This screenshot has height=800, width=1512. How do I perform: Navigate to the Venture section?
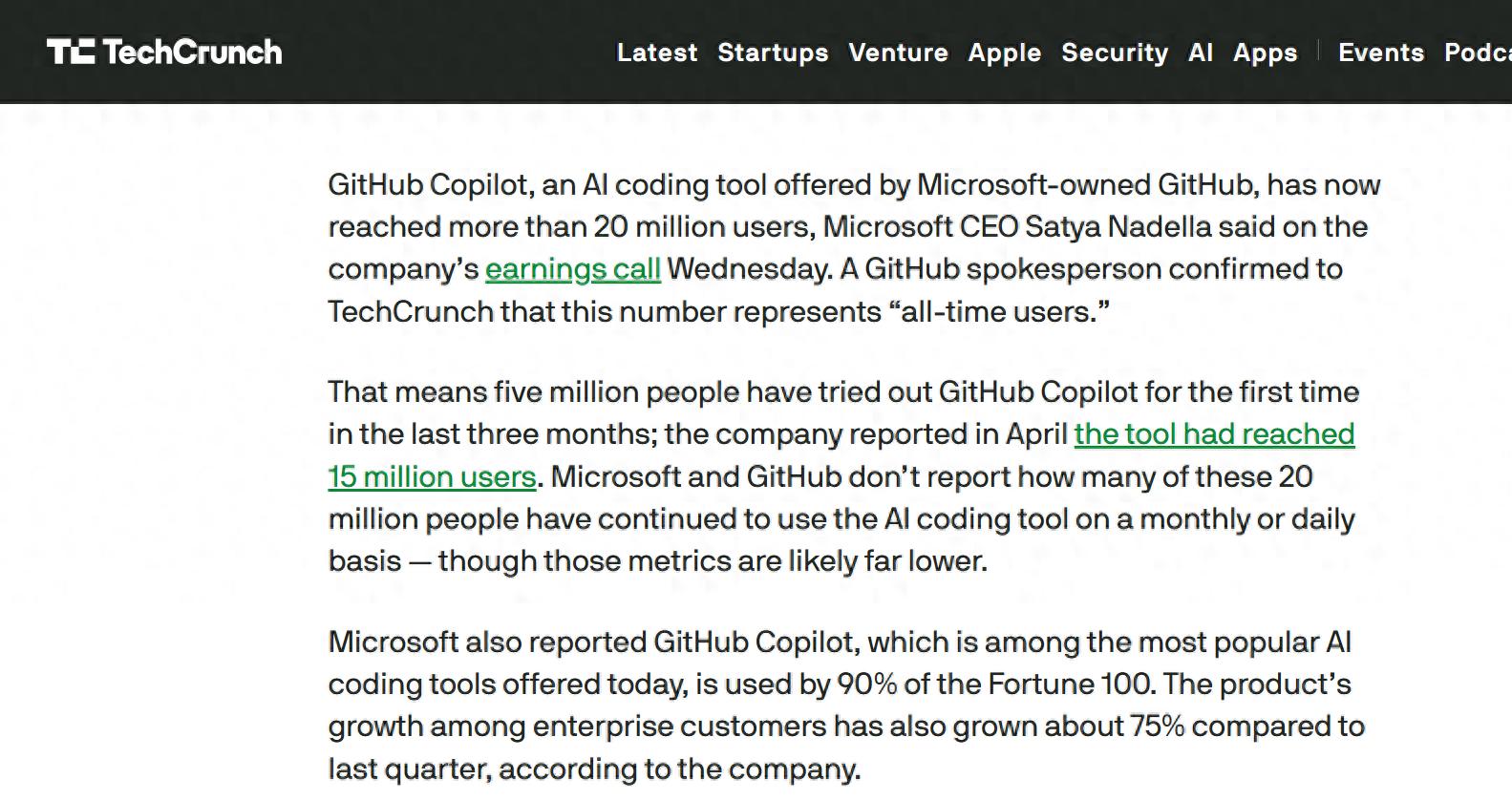point(898,53)
